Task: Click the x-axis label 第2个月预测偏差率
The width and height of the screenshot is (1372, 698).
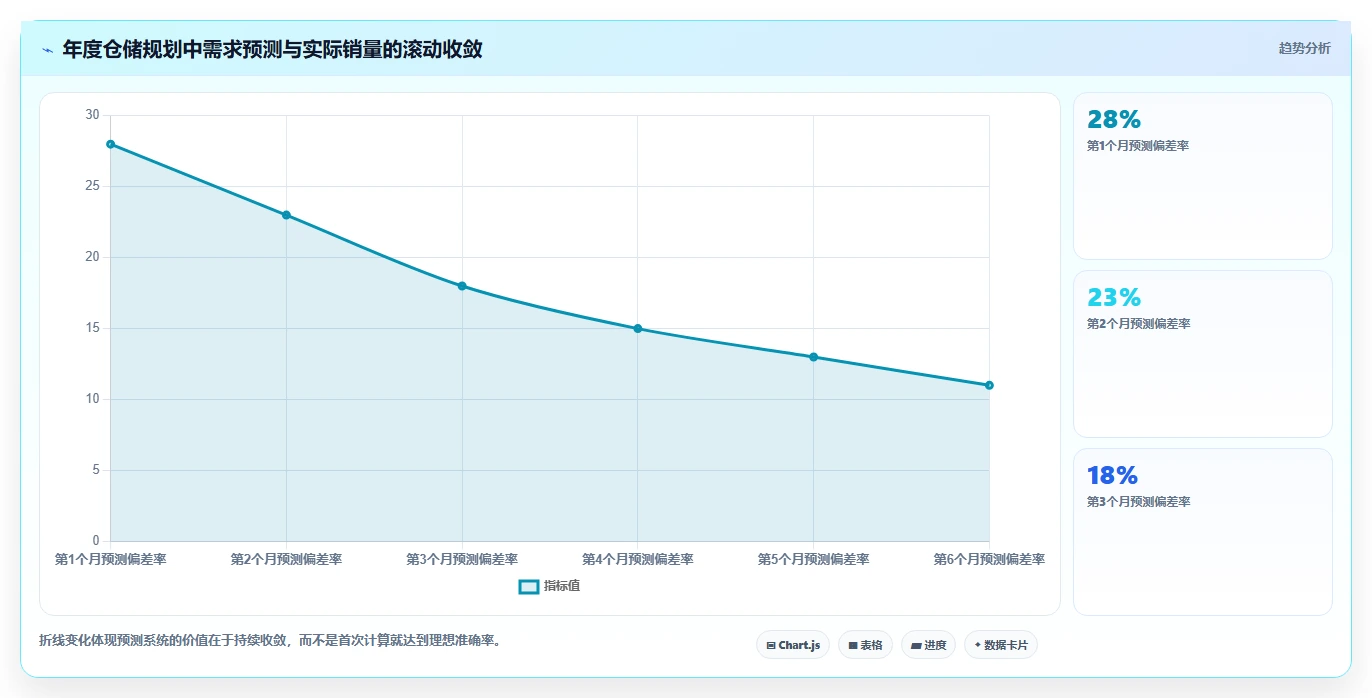Action: [x=286, y=560]
